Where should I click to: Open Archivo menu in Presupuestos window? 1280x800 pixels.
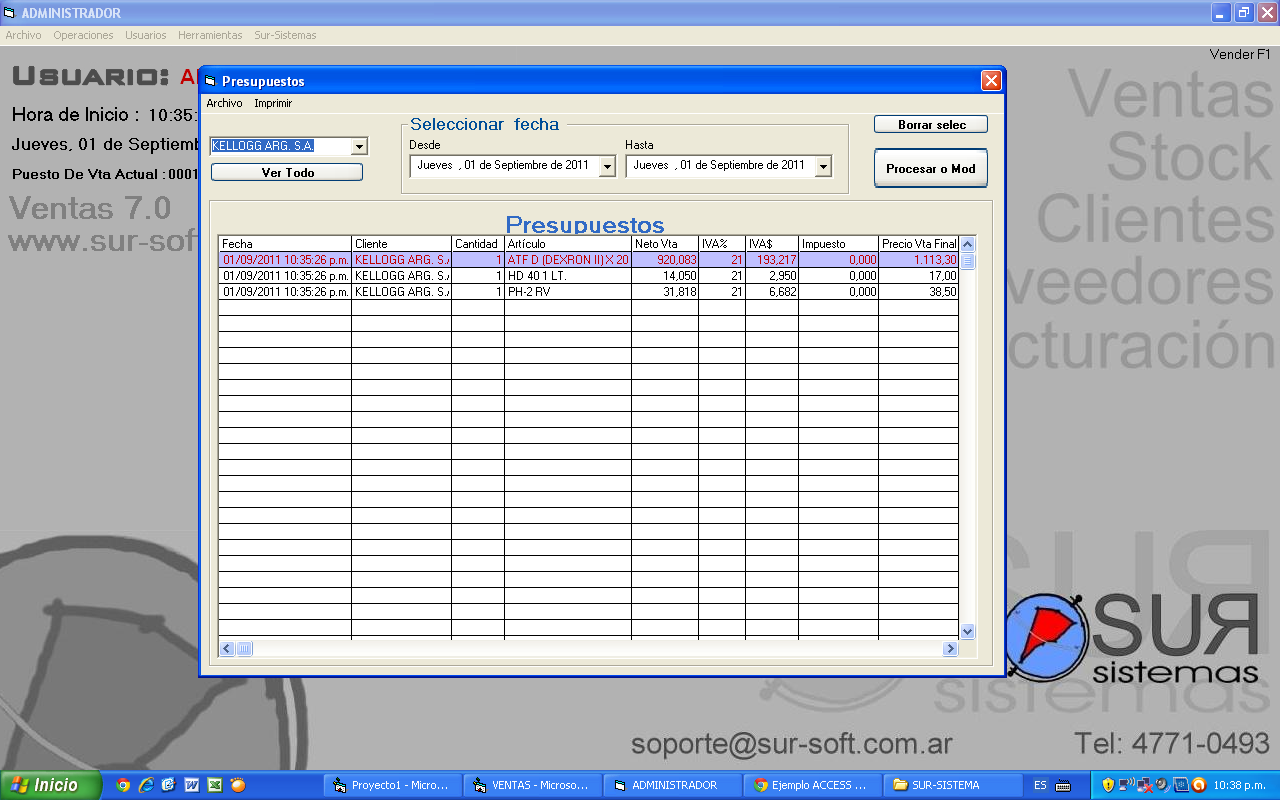(224, 103)
